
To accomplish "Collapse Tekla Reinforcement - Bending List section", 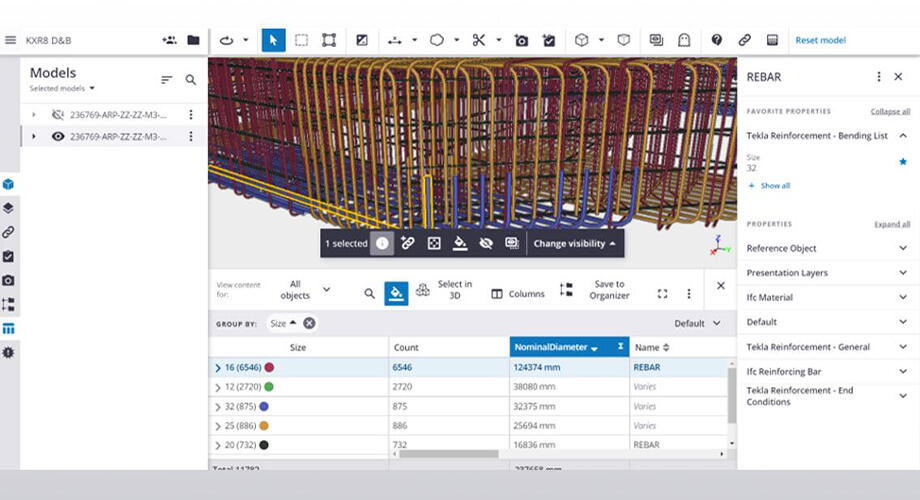I will [x=903, y=136].
